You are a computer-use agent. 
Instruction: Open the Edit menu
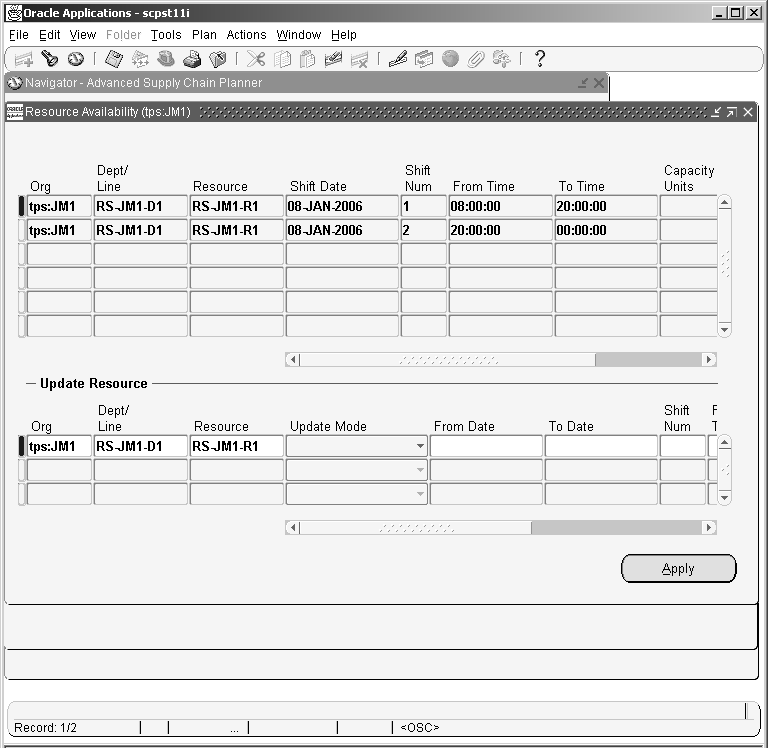[x=49, y=35]
